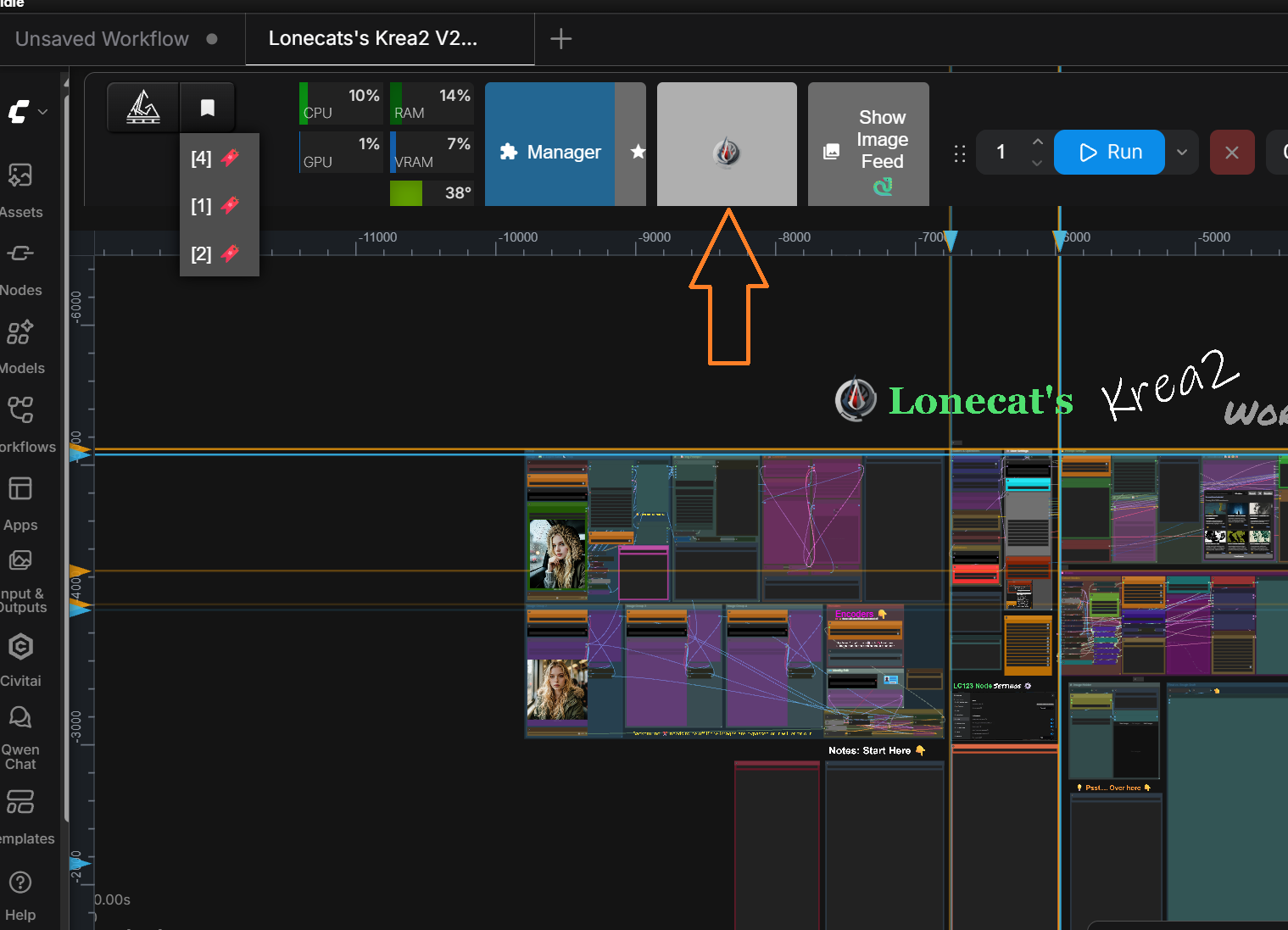Open the ComfyUI logo menu dropdown
Screen dimensions: 1288x930
[x=28, y=111]
